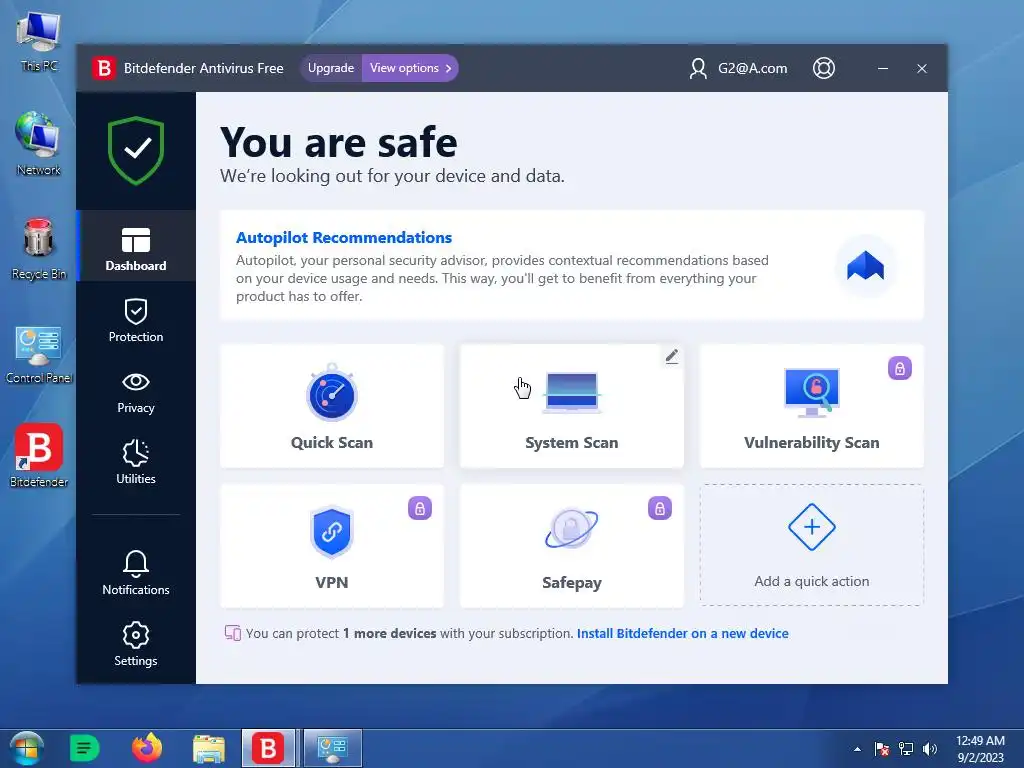The image size is (1024, 768).
Task: Open Settings gear in sidebar
Action: coord(136,644)
